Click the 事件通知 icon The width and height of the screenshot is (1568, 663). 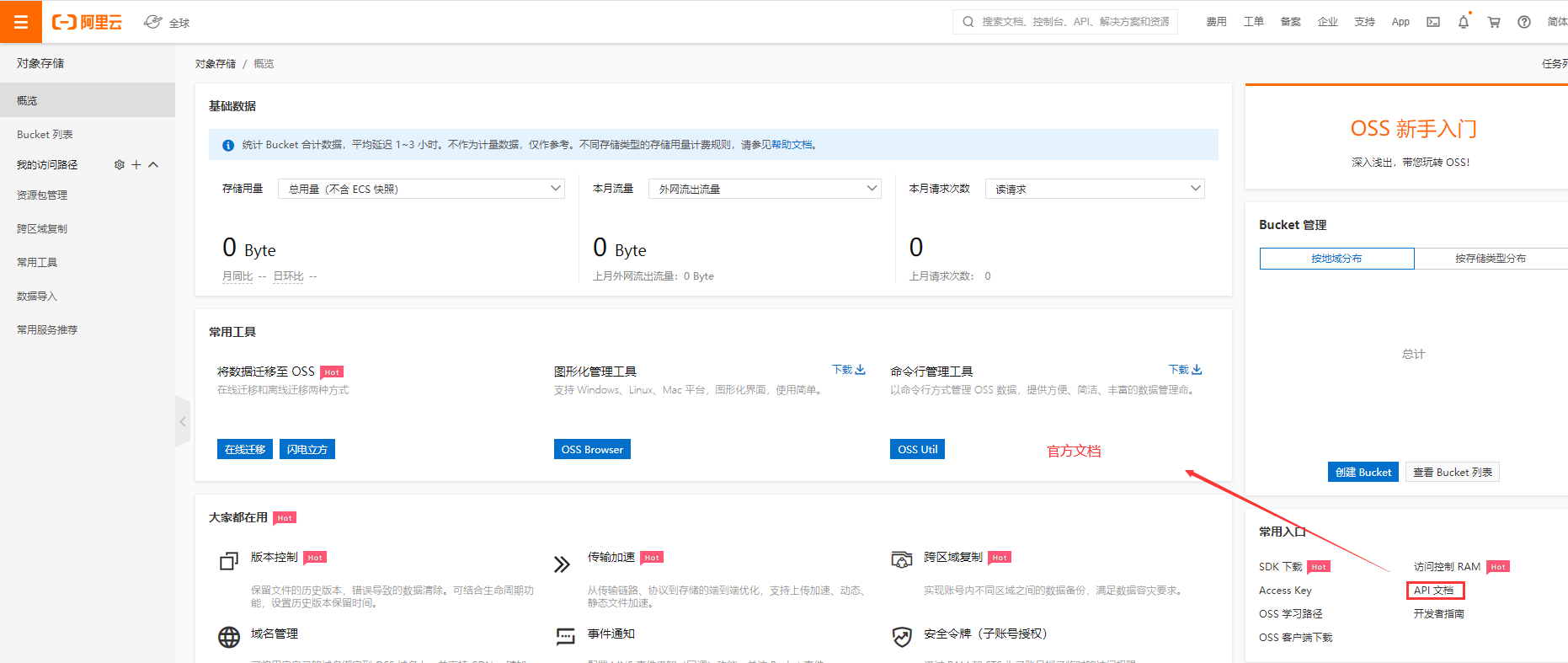[565, 637]
